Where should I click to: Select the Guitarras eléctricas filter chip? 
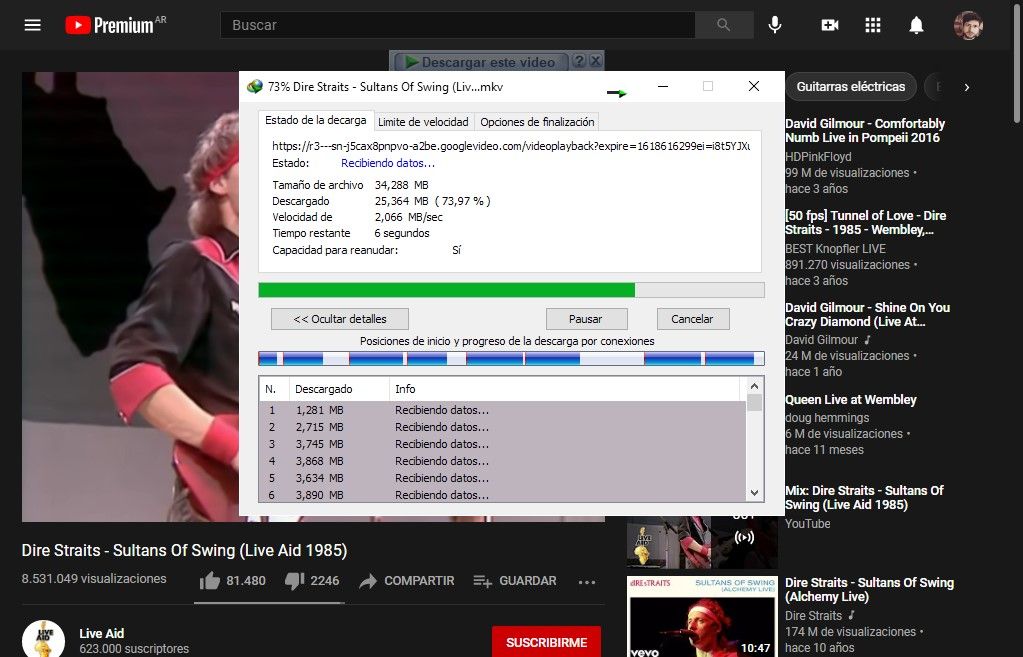point(850,87)
